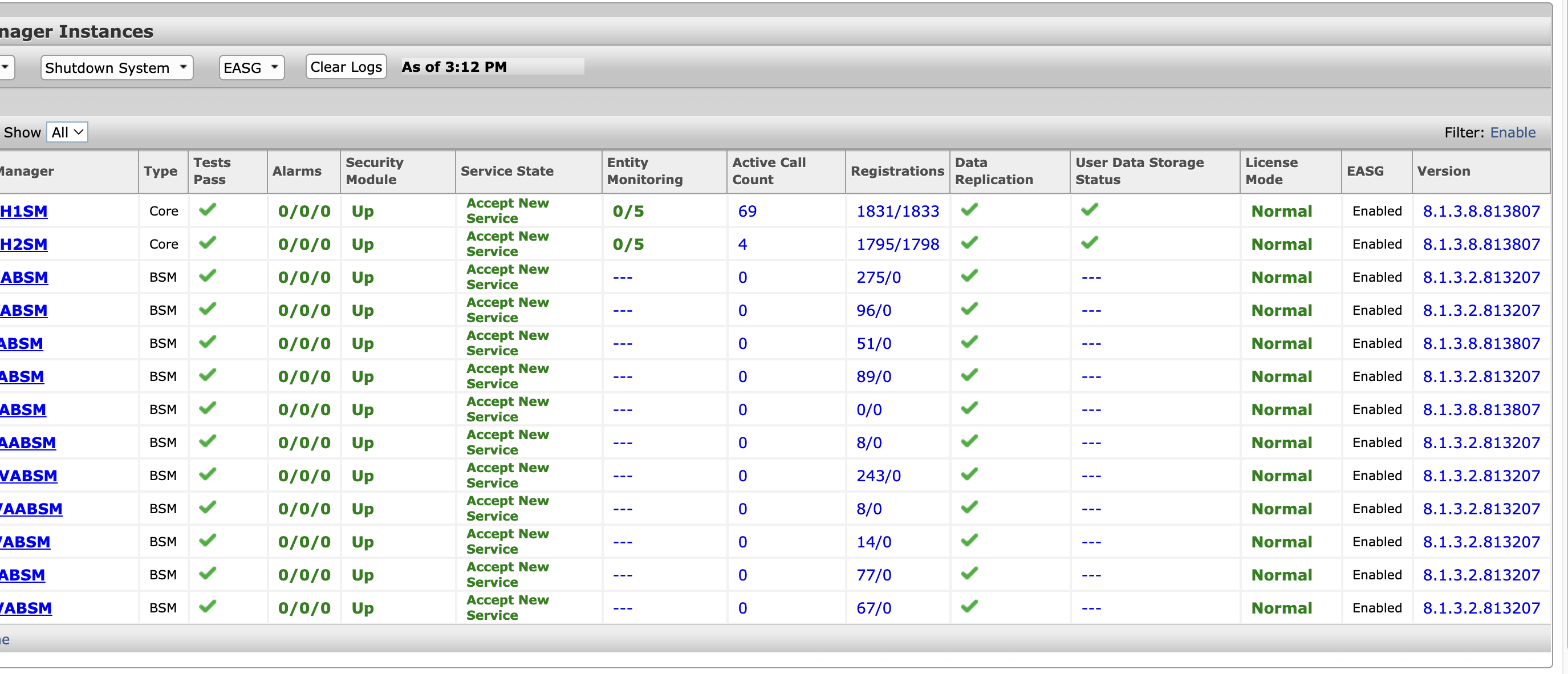Open the 243/0 registrations link
1568x674 pixels.
pyautogui.click(x=878, y=476)
